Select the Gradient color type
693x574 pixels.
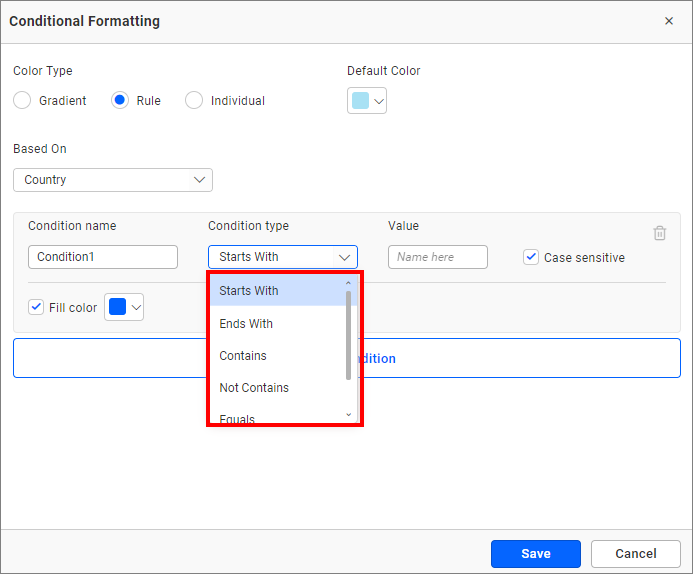point(22,101)
